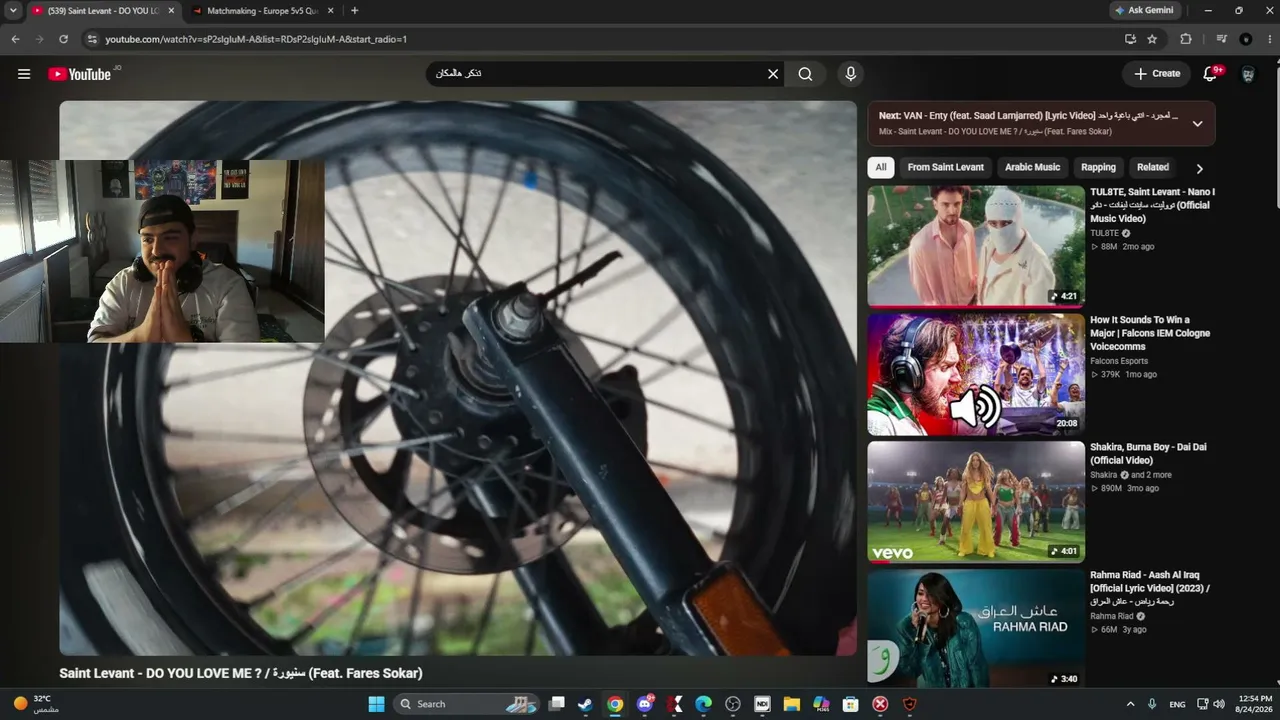Install the app from the address bar

coord(1130,39)
